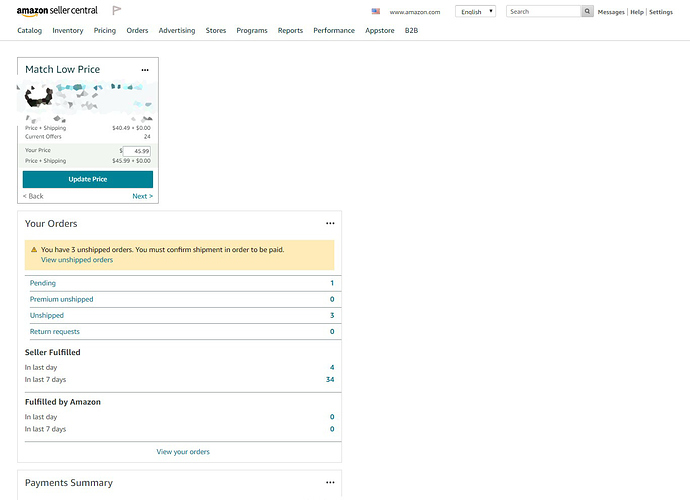
Task: Click the US flag marketplace icon
Action: point(375,11)
